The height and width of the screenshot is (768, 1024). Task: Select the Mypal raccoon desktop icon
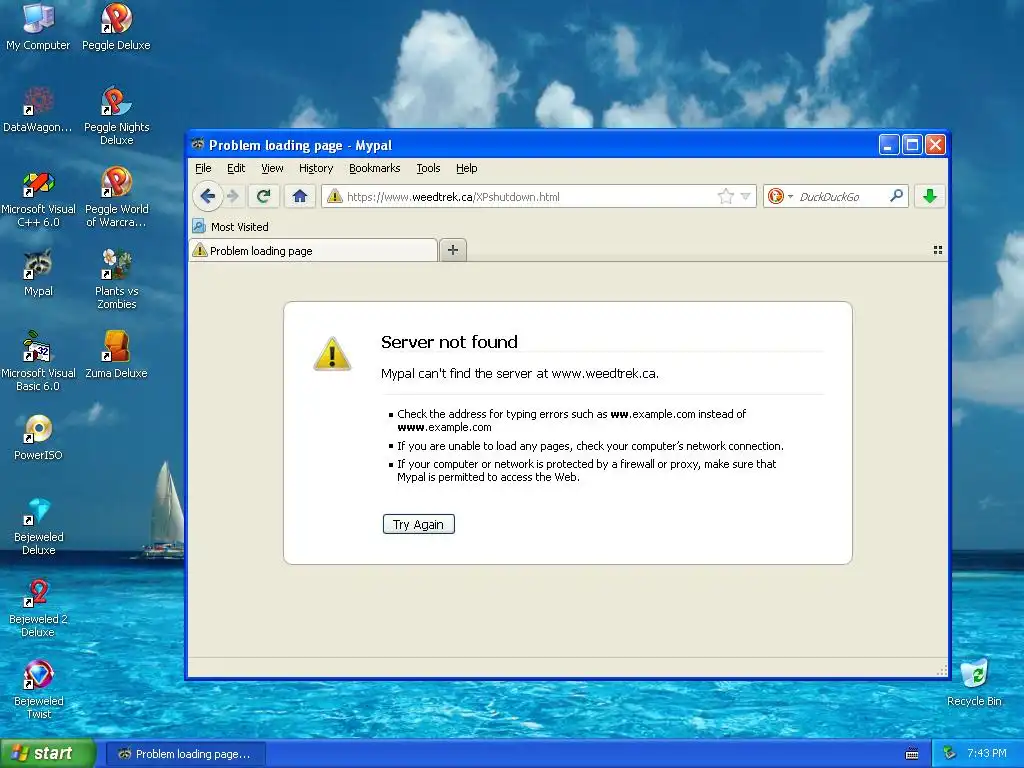pos(38,274)
